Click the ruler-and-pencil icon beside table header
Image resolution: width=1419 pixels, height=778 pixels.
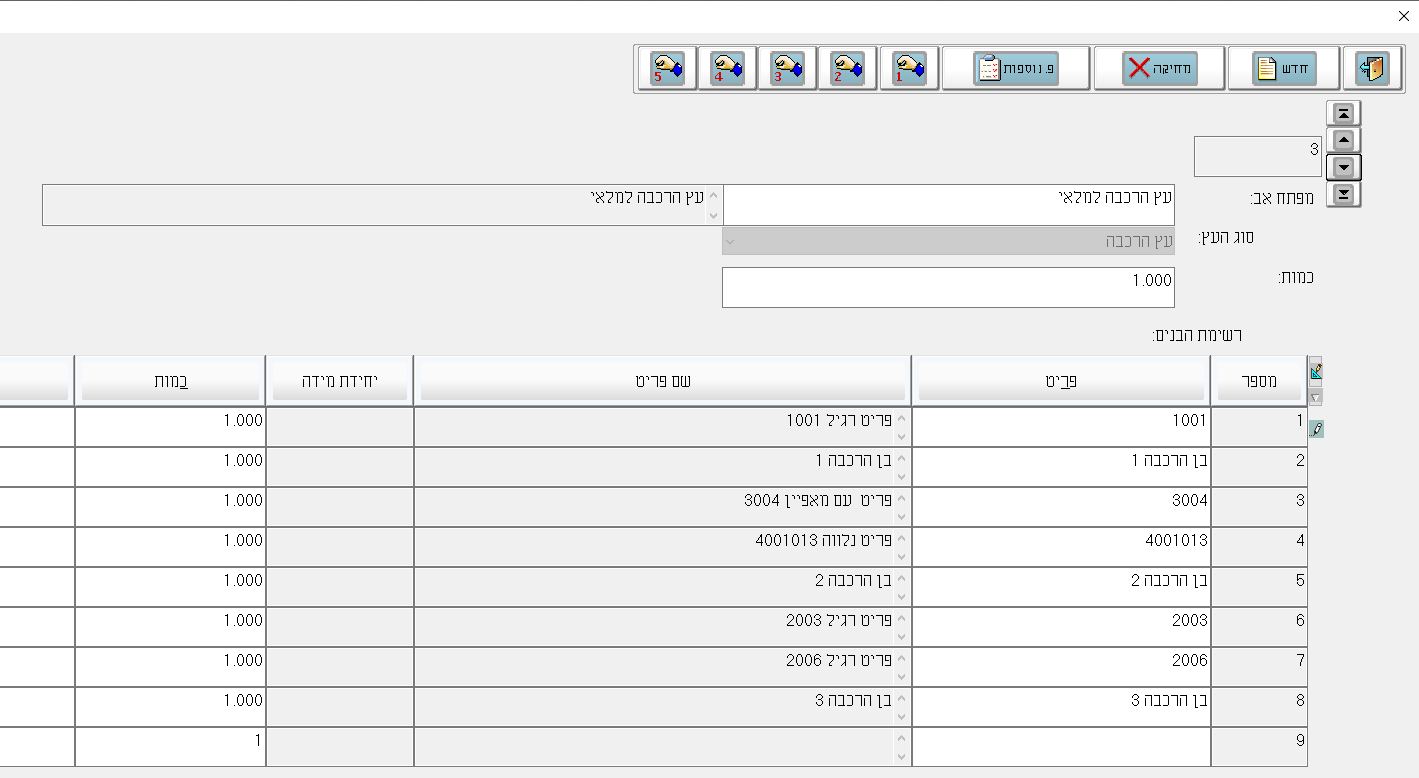(x=1315, y=373)
